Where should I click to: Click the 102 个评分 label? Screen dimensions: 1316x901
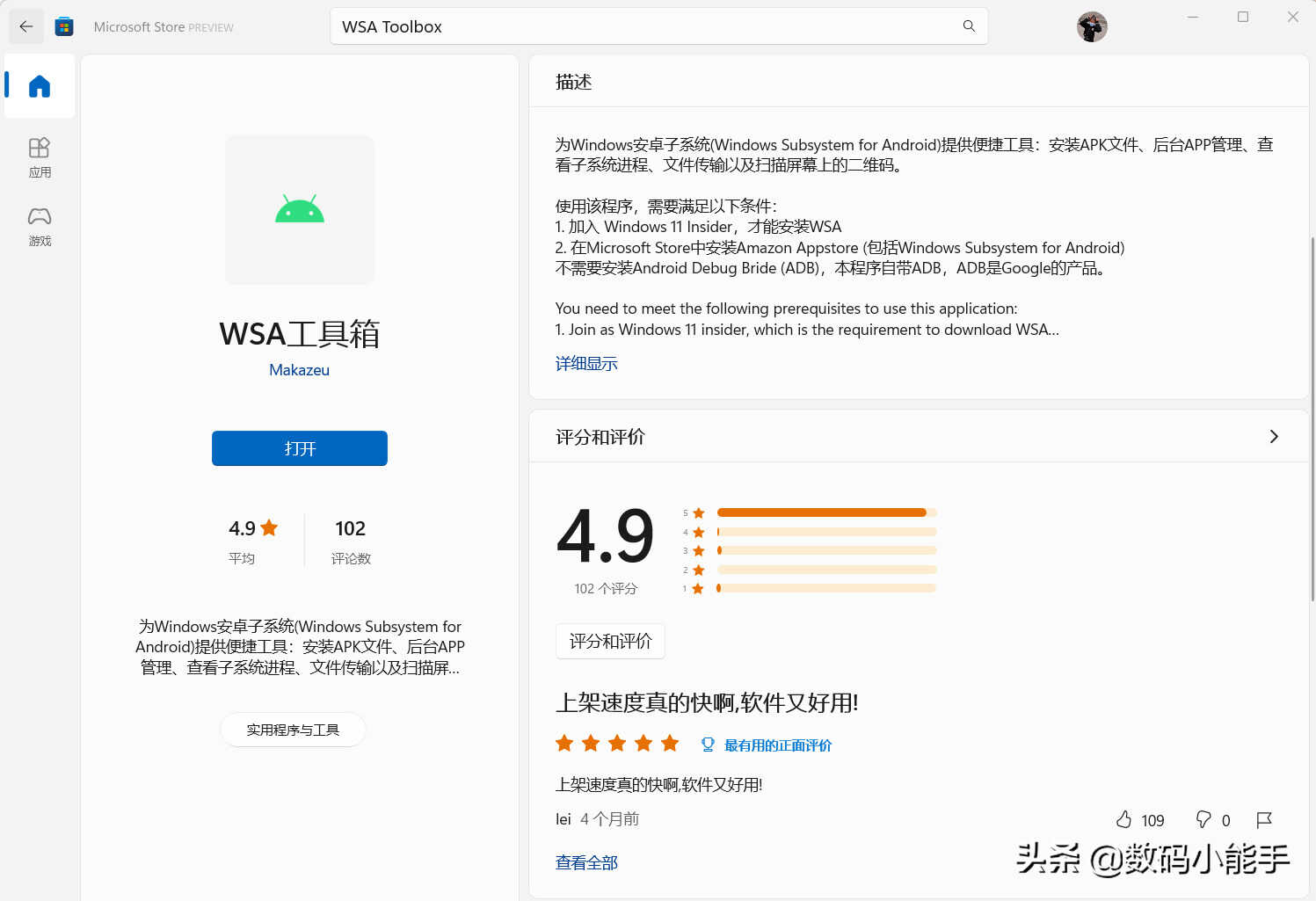point(606,589)
